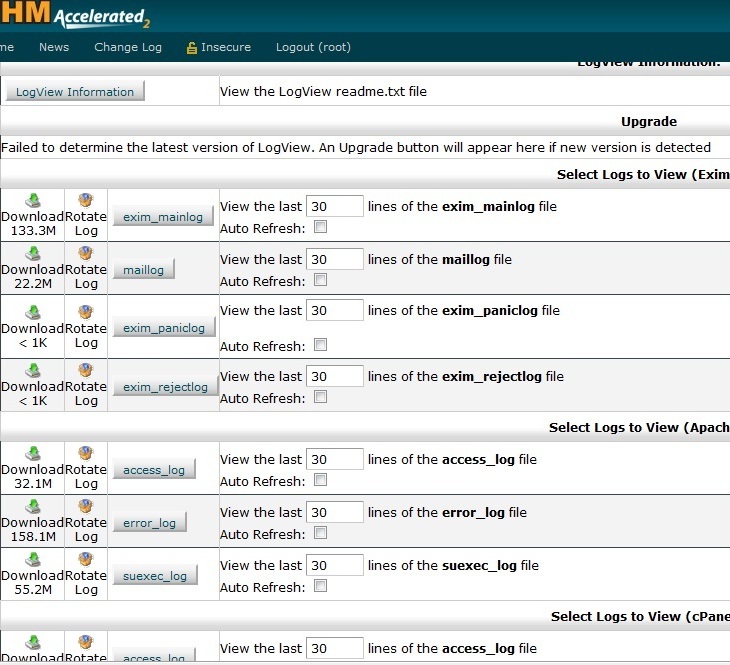This screenshot has height=665, width=730.
Task: Download the maillog file via its icon
Action: pos(32,254)
